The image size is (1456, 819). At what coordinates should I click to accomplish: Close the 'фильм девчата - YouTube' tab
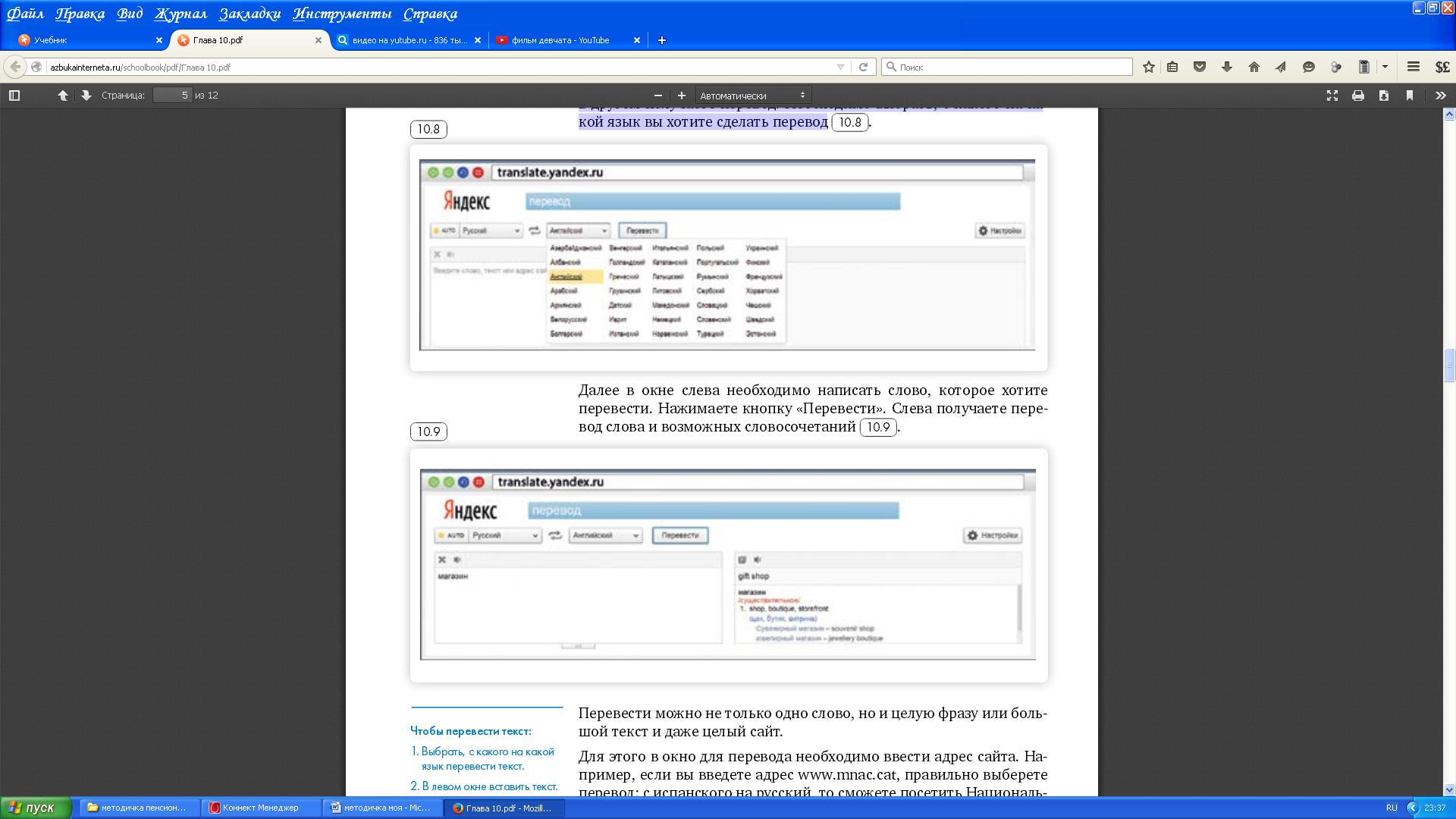tap(637, 40)
